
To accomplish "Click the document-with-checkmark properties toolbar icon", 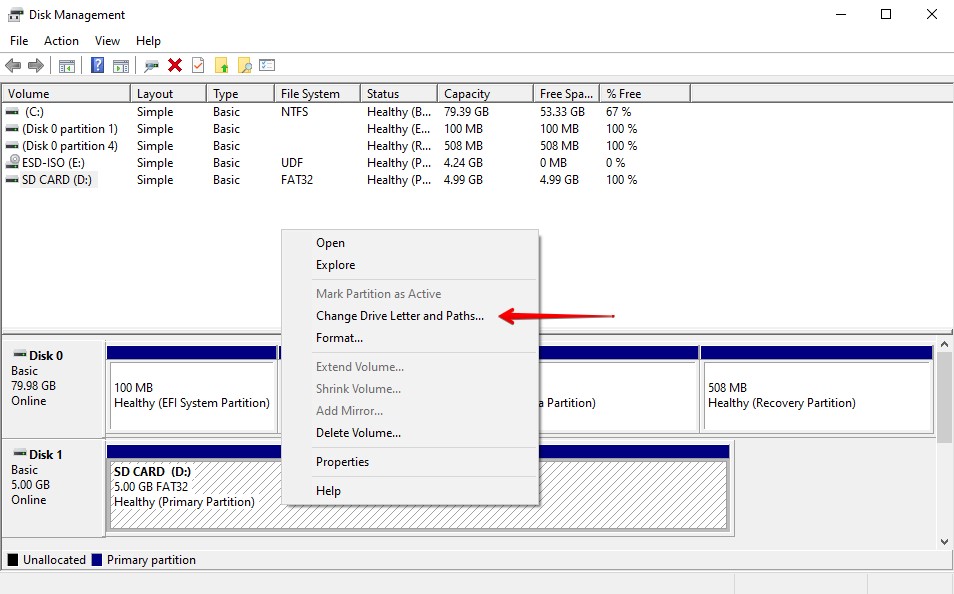I will click(199, 64).
